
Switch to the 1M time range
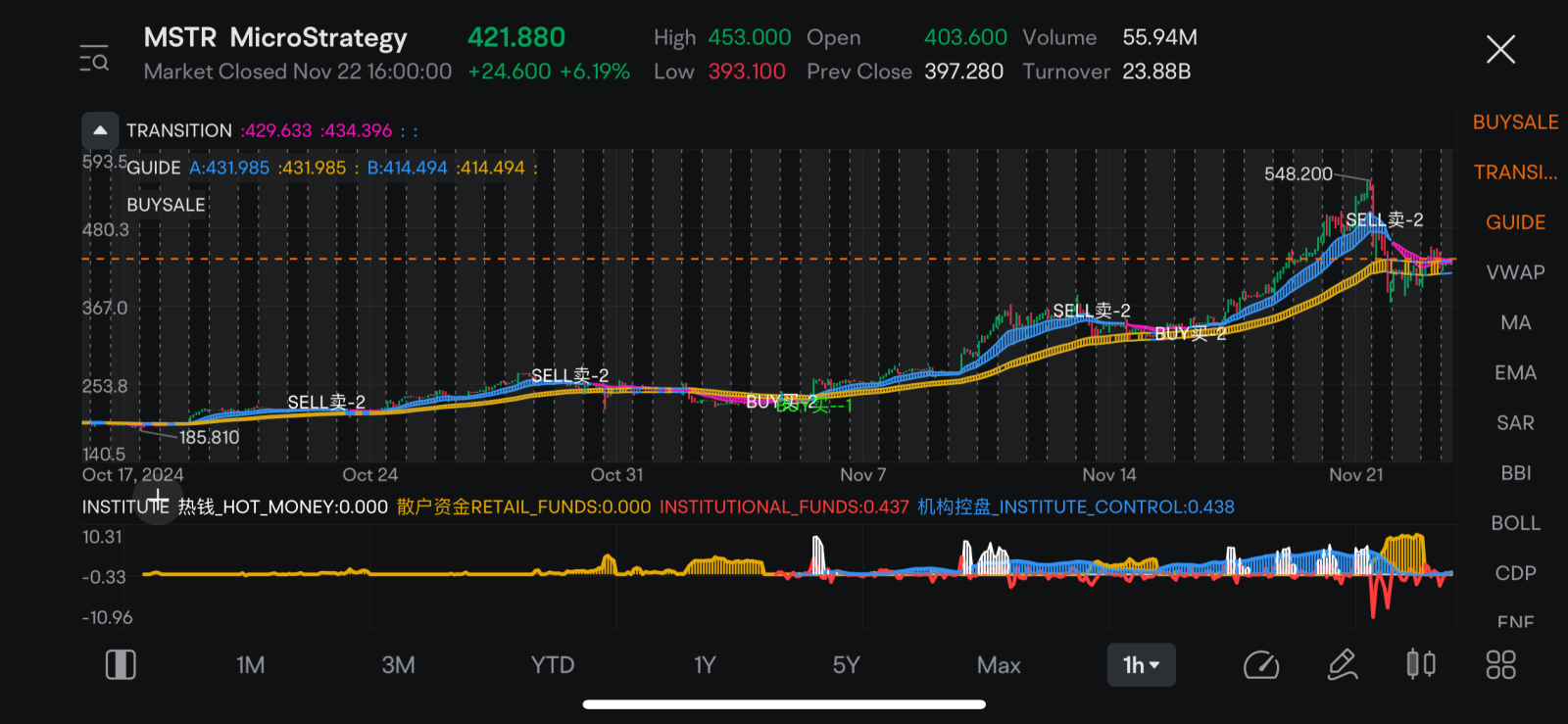251,665
